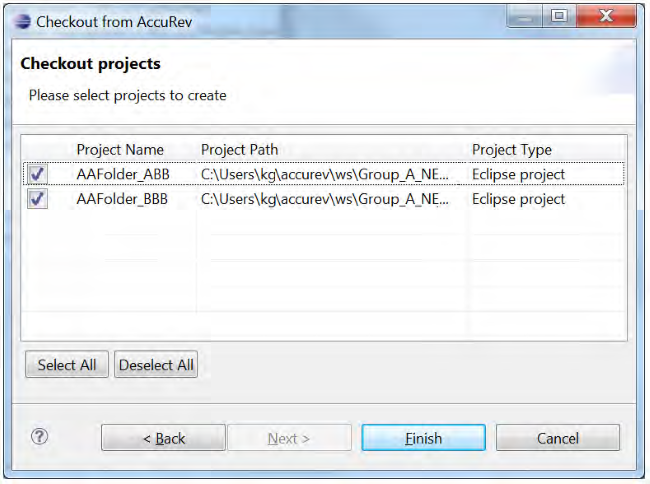650x484 pixels.
Task: Click Eclipse project type in AAFolder_BBB row
Action: (x=518, y=199)
